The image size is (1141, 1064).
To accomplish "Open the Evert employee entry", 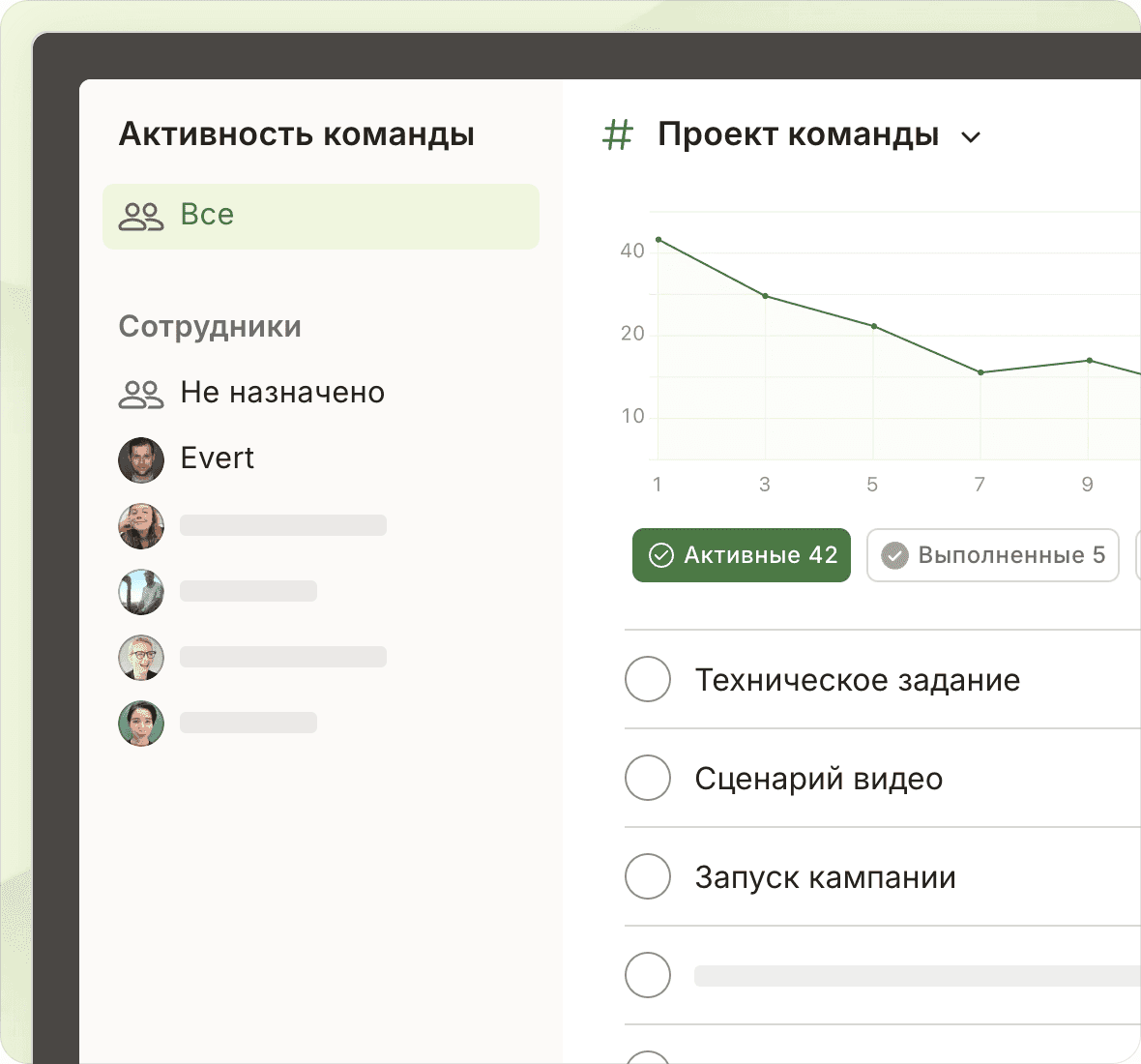I will [218, 458].
